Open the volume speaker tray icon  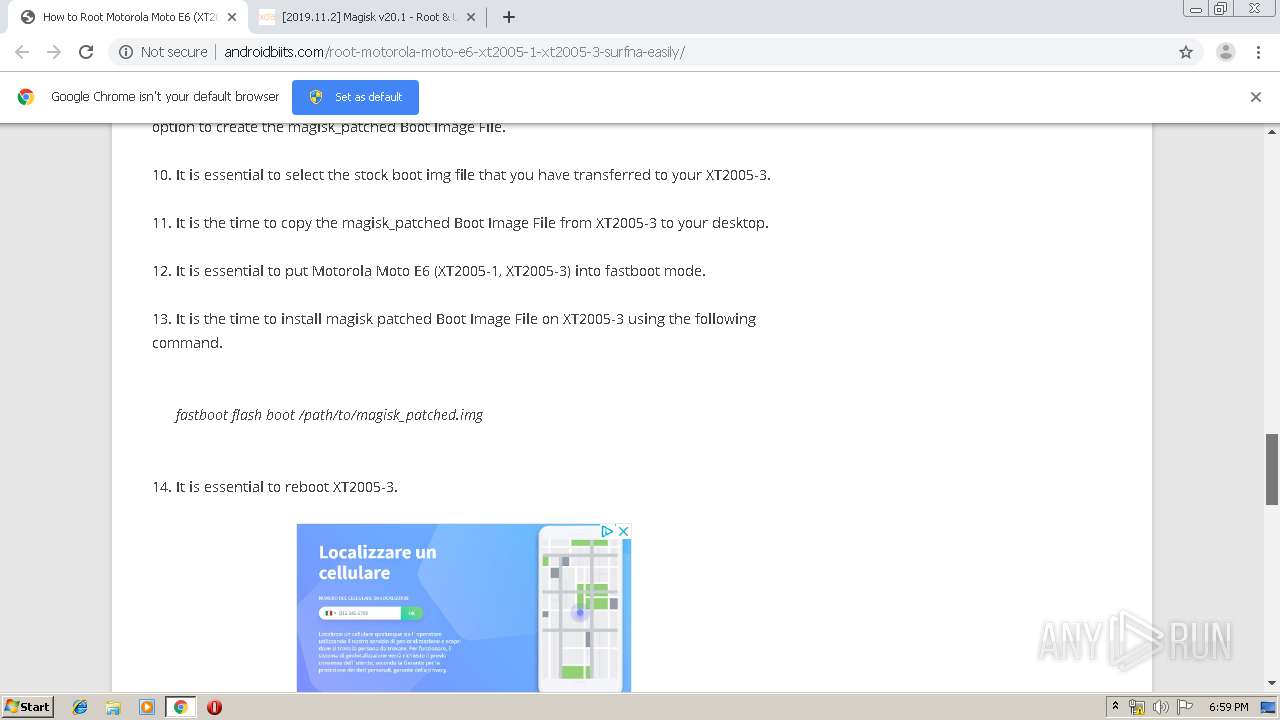tap(1160, 707)
